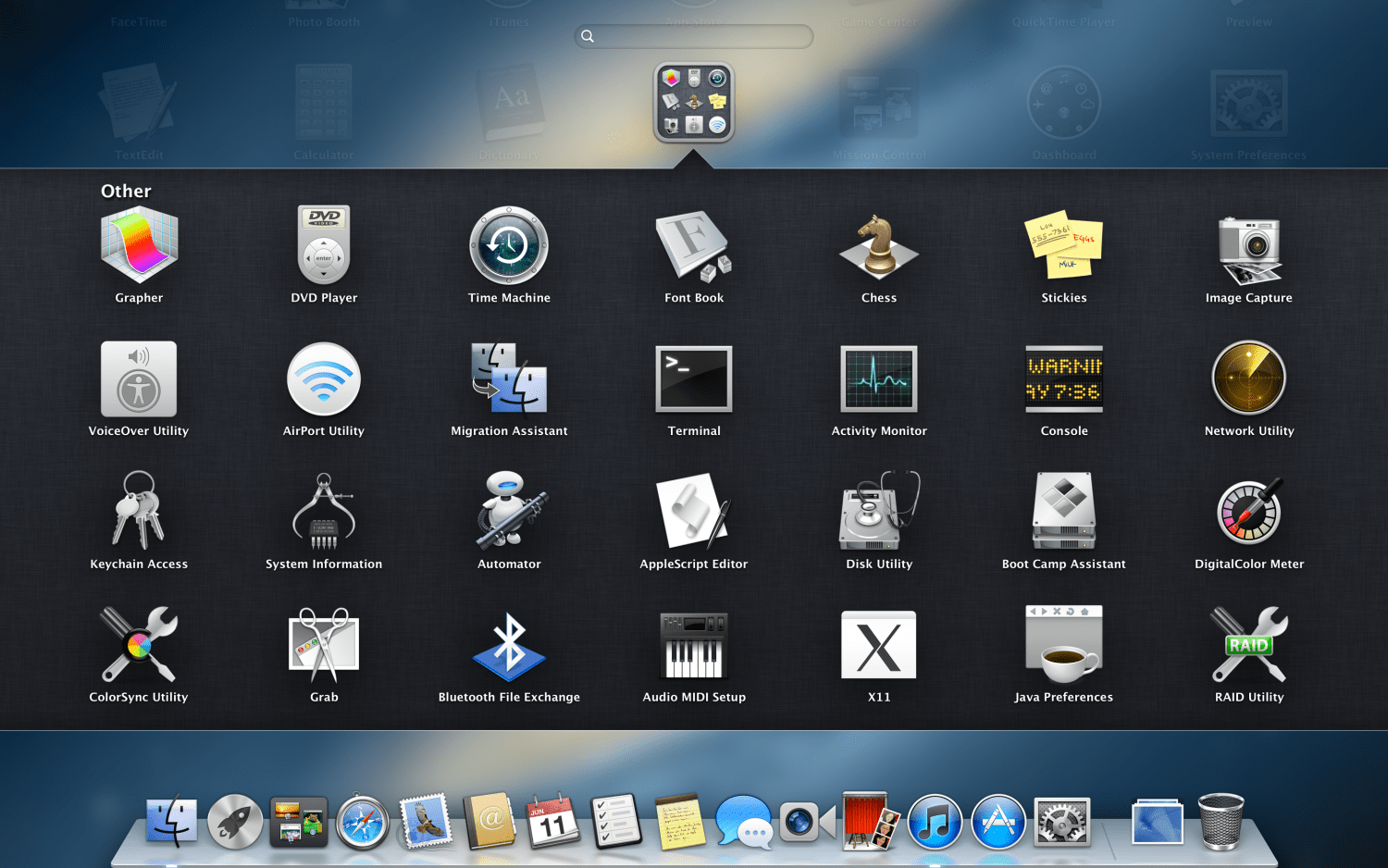Rename the folder title Other
Image resolution: width=1388 pixels, height=868 pixels.
tap(126, 192)
